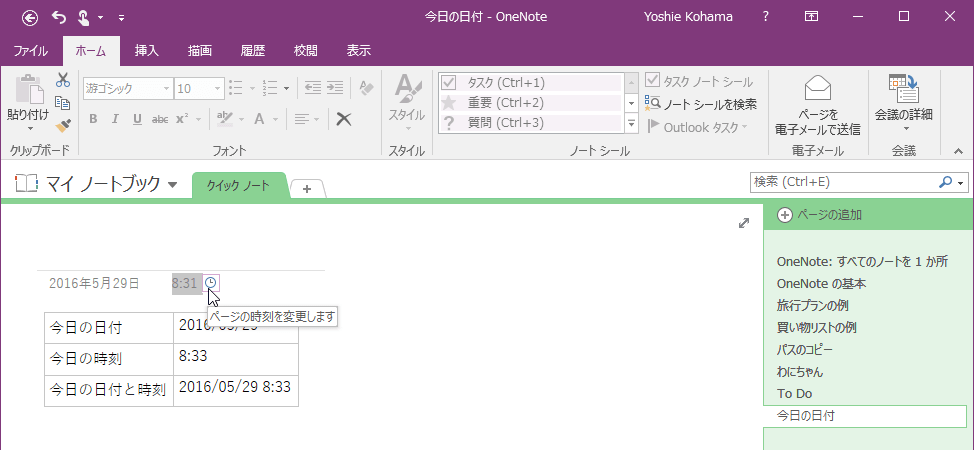
Task: Add a new section with plus tab
Action: [307, 188]
